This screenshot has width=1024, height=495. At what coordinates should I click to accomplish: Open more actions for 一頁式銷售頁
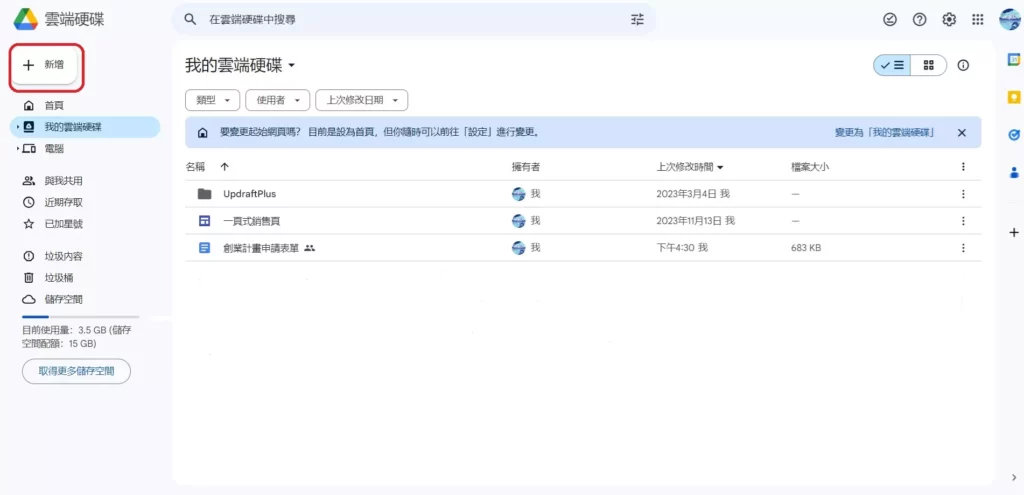[x=963, y=221]
